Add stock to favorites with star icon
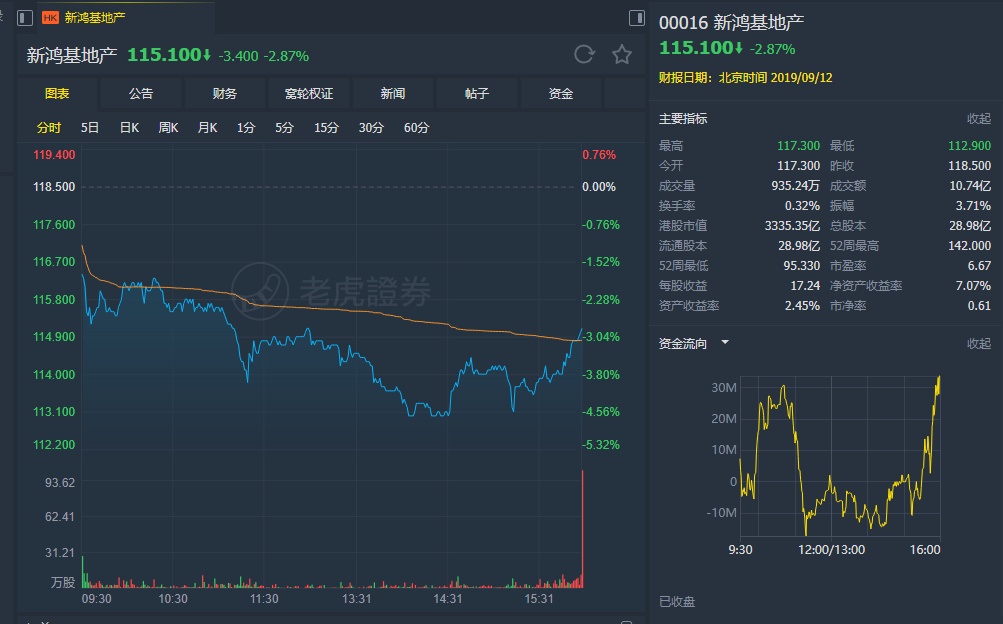Viewport: 1003px width, 624px height. click(622, 55)
